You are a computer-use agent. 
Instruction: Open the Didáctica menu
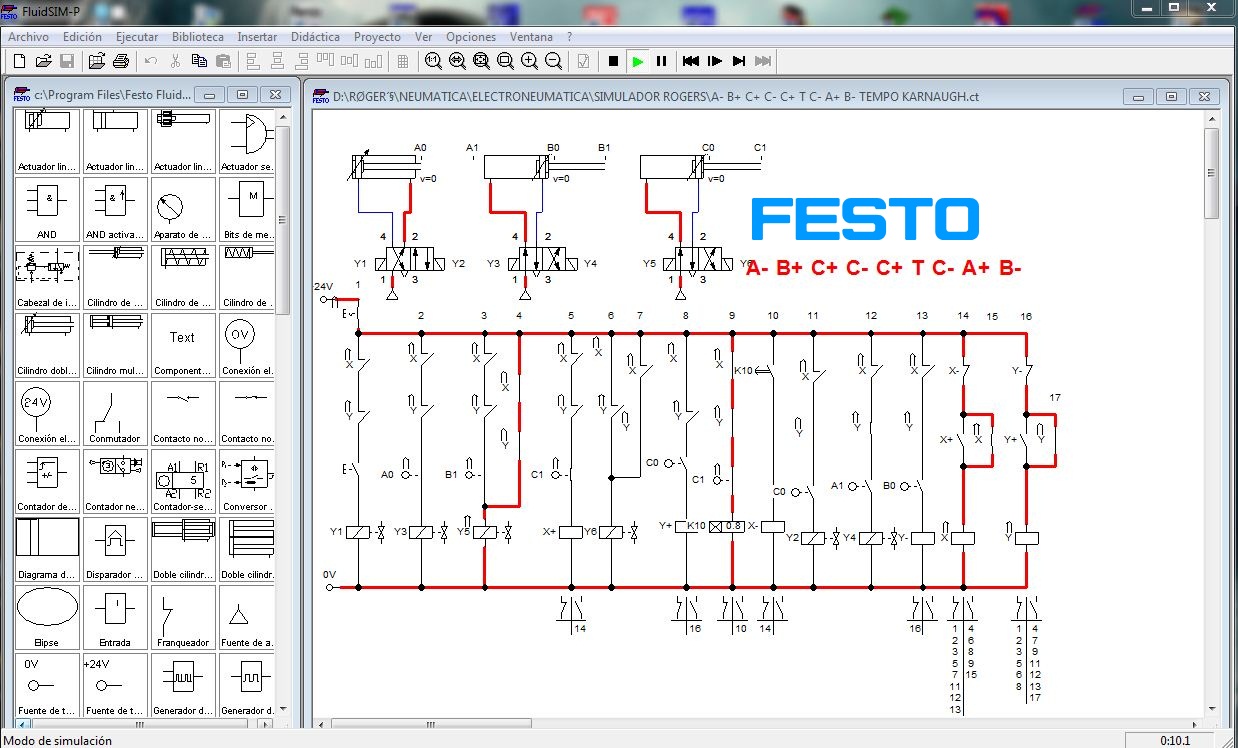[315, 37]
